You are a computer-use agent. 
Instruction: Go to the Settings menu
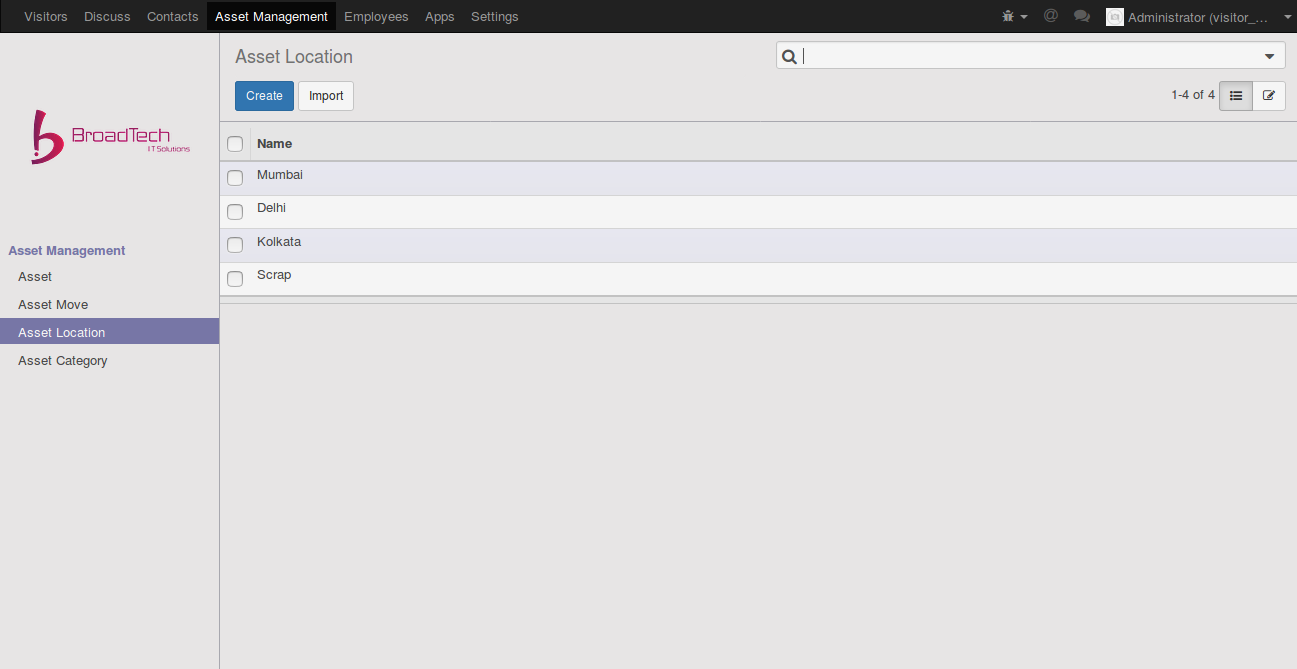494,17
